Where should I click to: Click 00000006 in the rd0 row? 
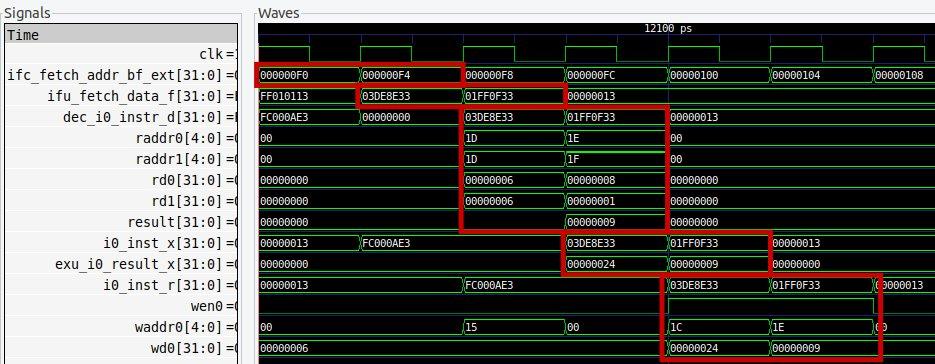489,180
